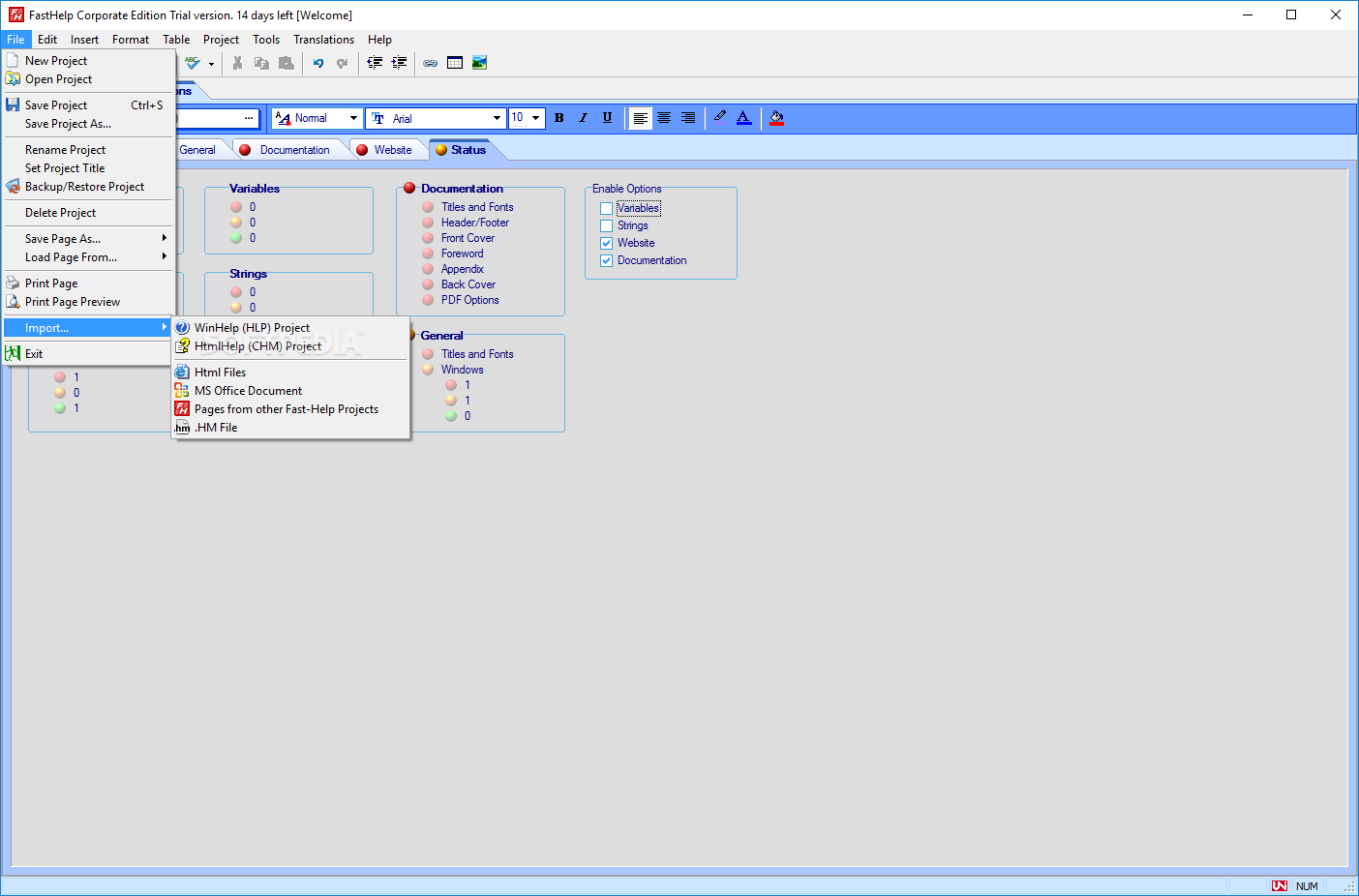This screenshot has width=1359, height=896.
Task: Uncheck the Documentation option checkbox
Action: pos(606,260)
